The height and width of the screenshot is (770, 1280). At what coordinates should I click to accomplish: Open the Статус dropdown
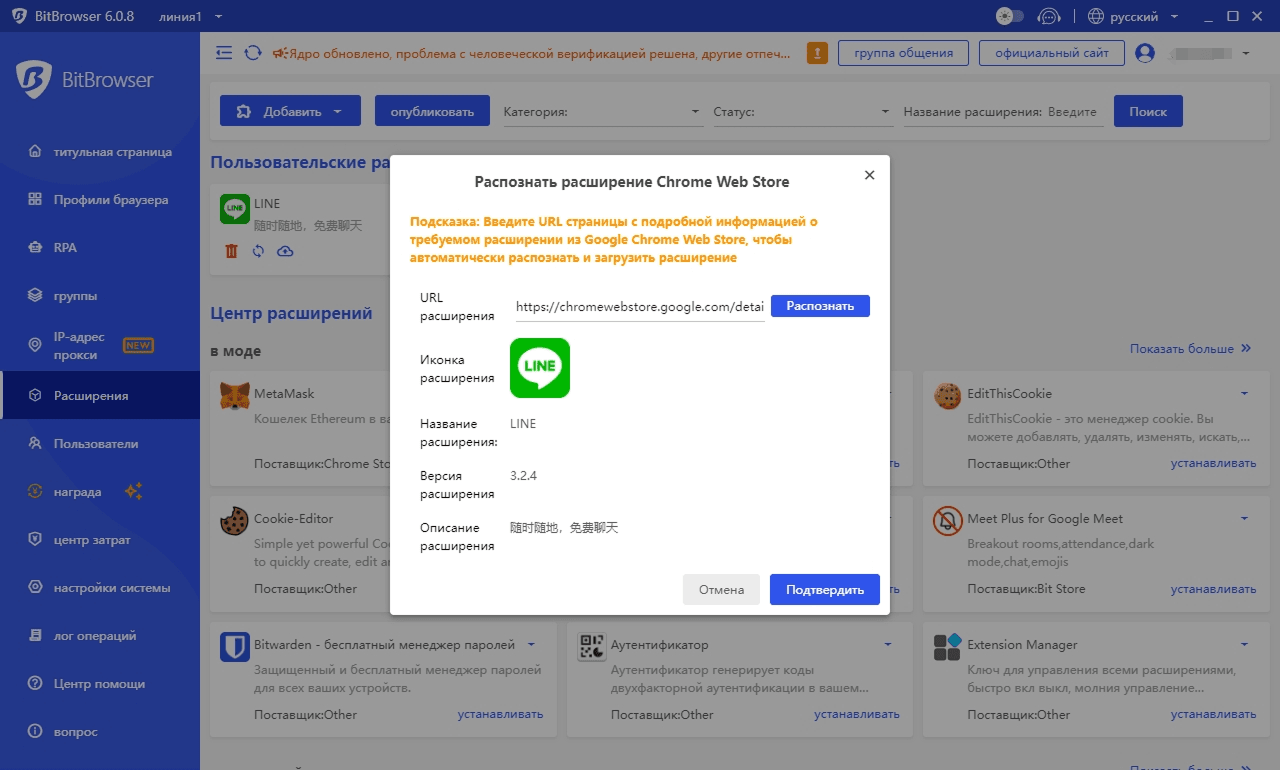point(802,112)
